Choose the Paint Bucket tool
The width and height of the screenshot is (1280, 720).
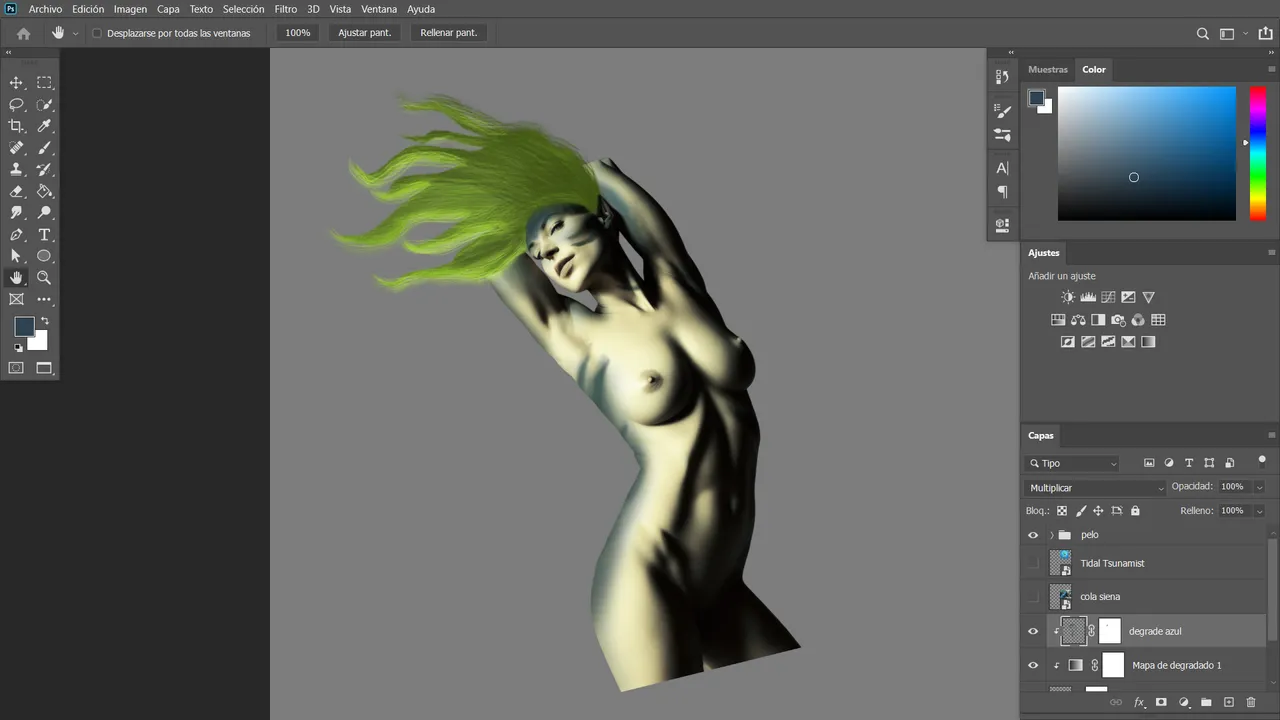tap(44, 191)
